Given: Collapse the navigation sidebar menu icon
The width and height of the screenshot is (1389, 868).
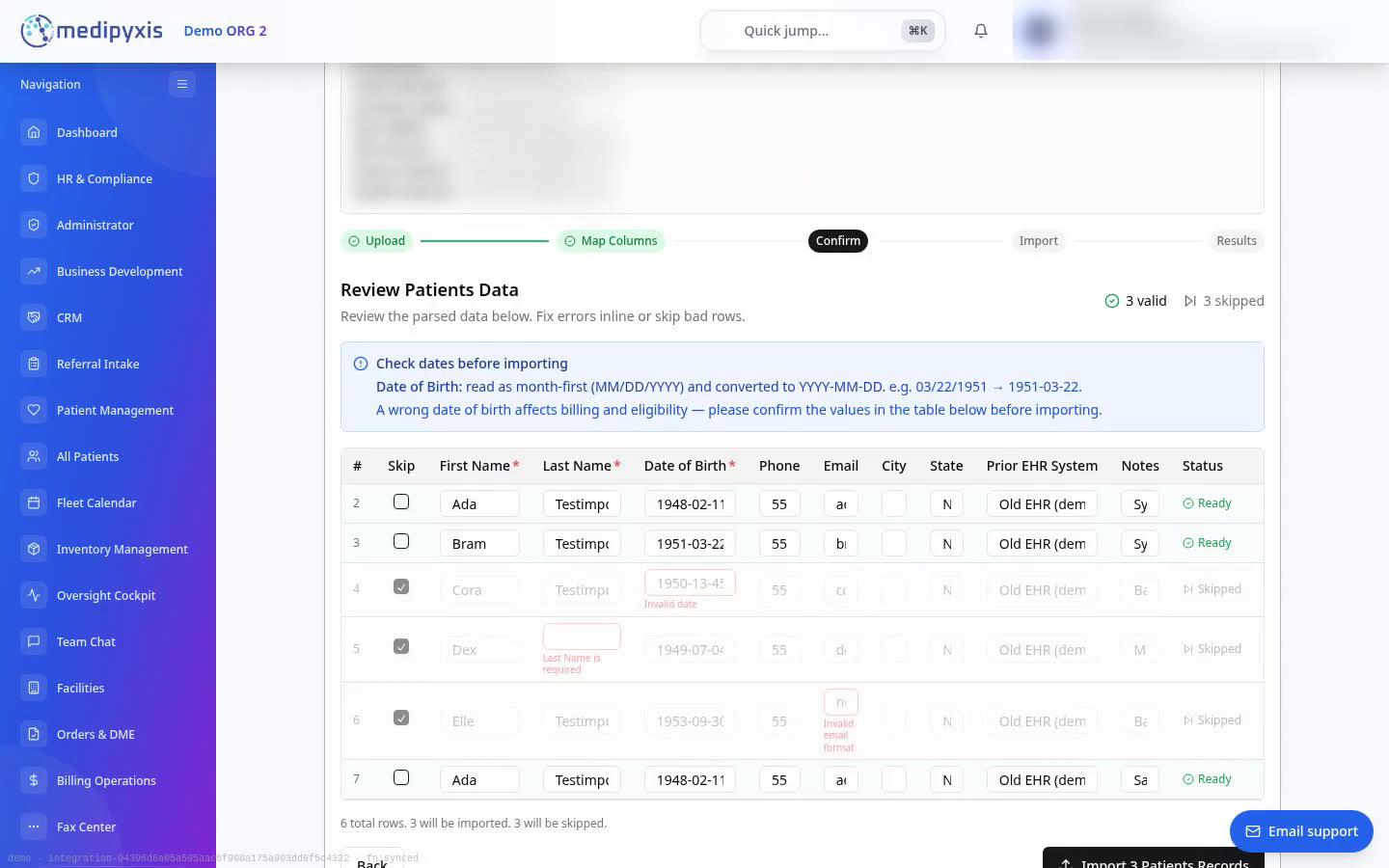Looking at the screenshot, I should [181, 84].
